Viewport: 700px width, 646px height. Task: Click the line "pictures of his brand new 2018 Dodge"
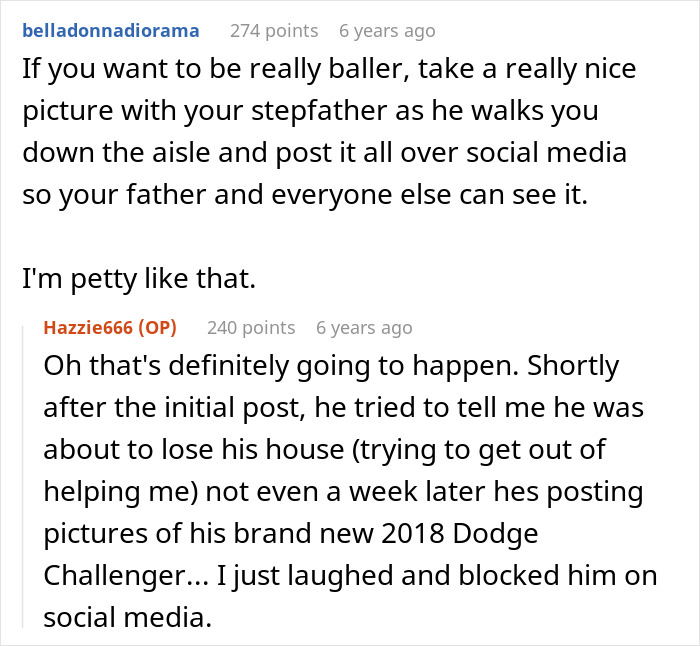[x=291, y=534]
